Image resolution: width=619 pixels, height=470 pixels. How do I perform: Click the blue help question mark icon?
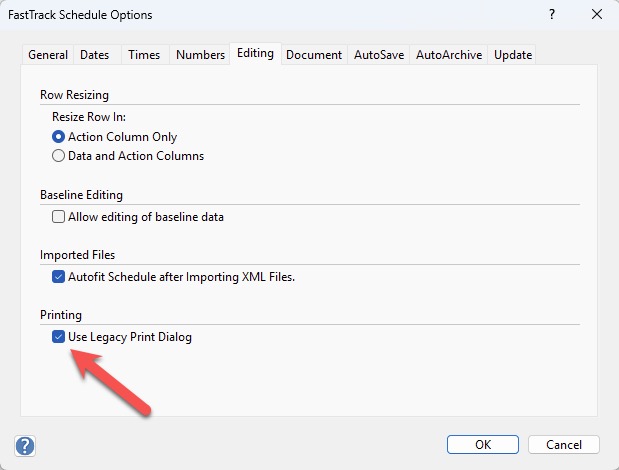coord(25,446)
